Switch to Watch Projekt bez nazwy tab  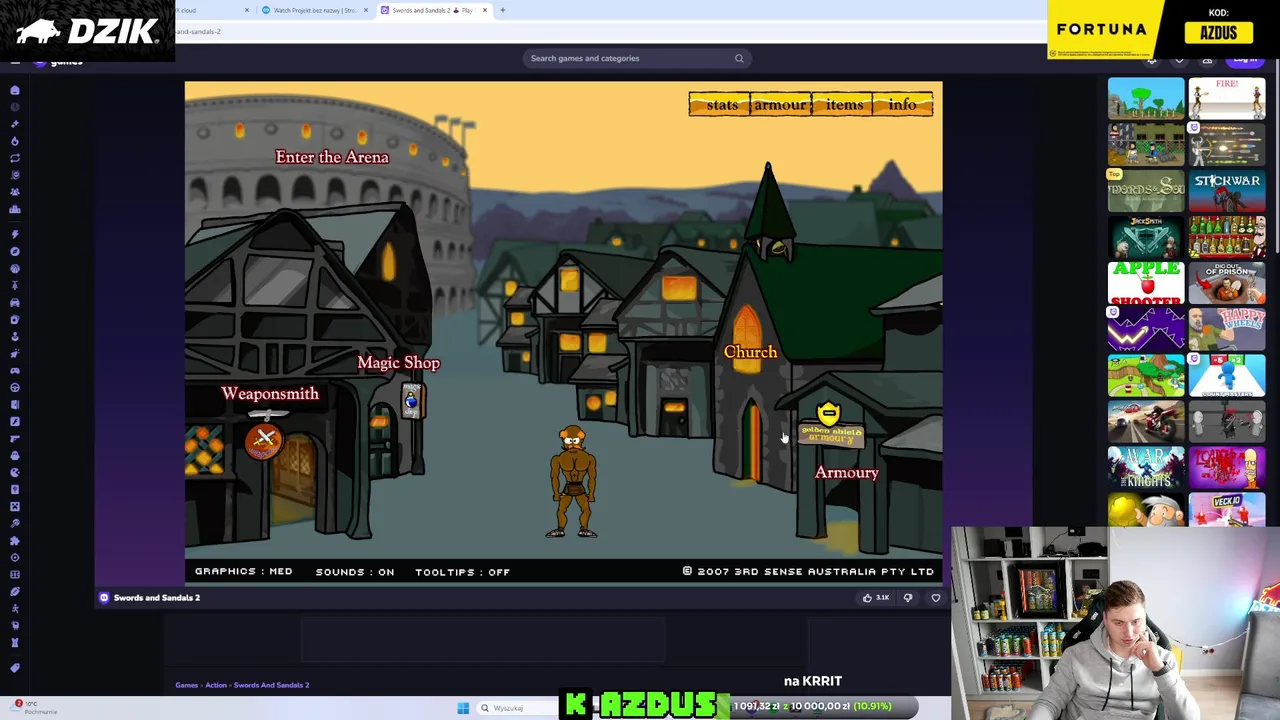[x=314, y=10]
